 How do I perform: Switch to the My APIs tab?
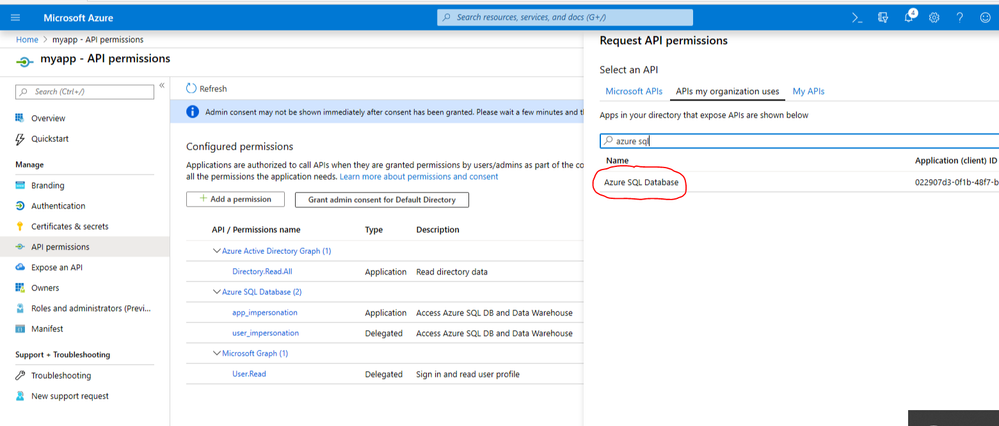[809, 91]
